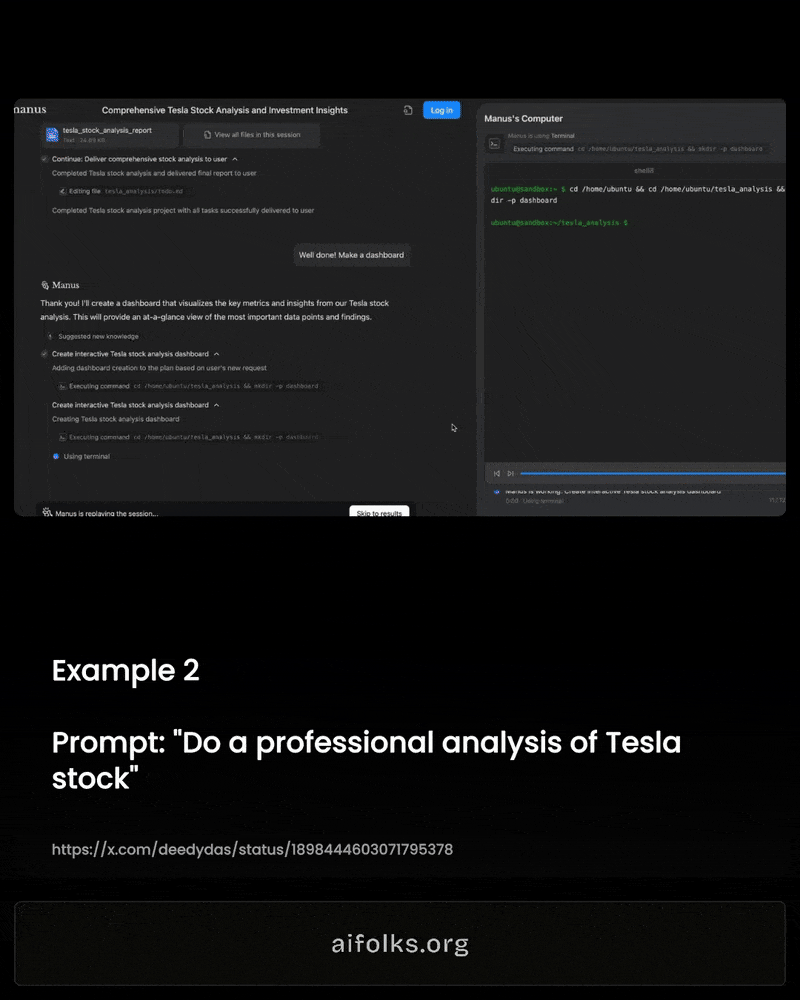Click Skip to results button
Screen dimensions: 800x1000
tap(379, 513)
